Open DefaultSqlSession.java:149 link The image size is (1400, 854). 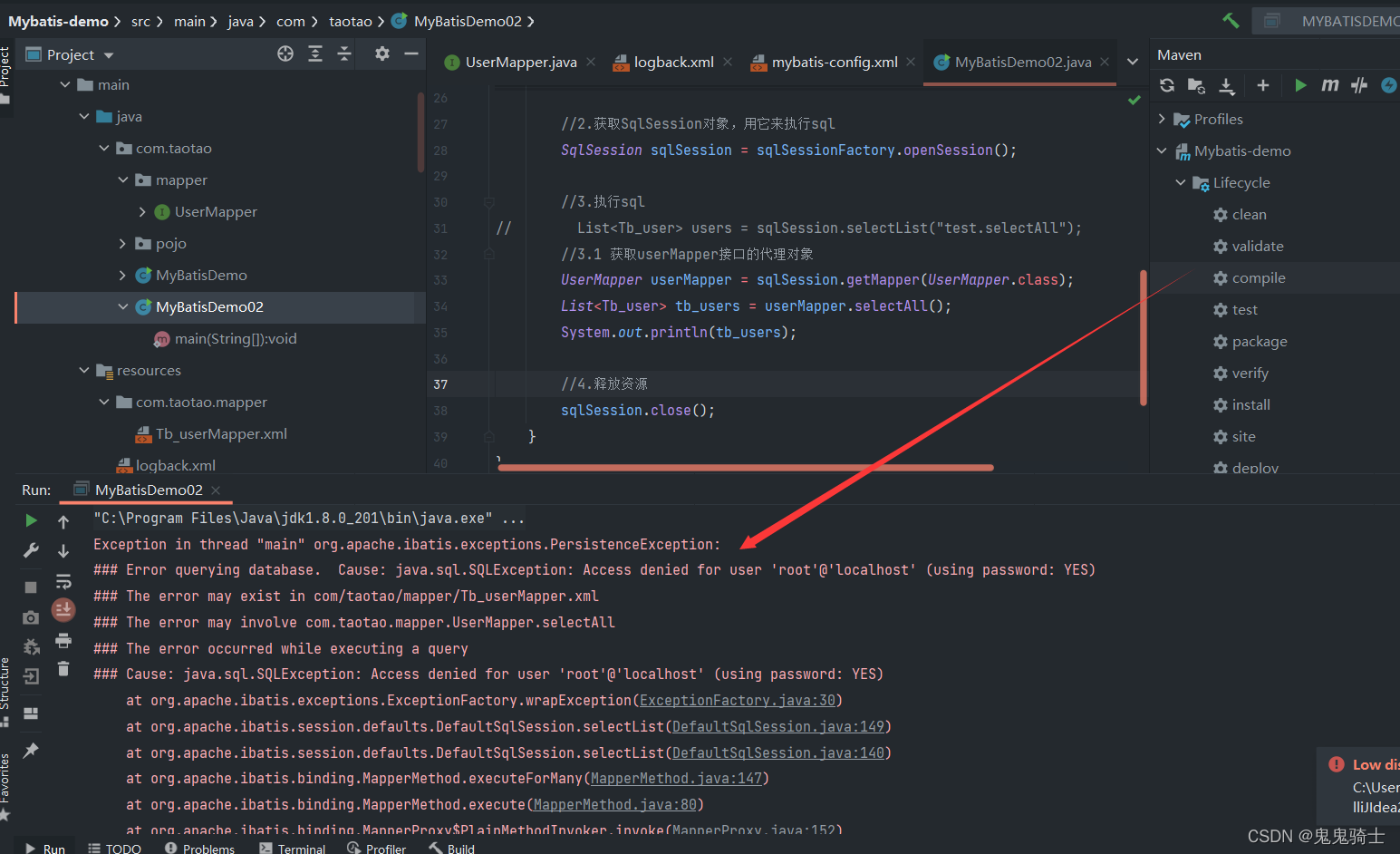[778, 727]
